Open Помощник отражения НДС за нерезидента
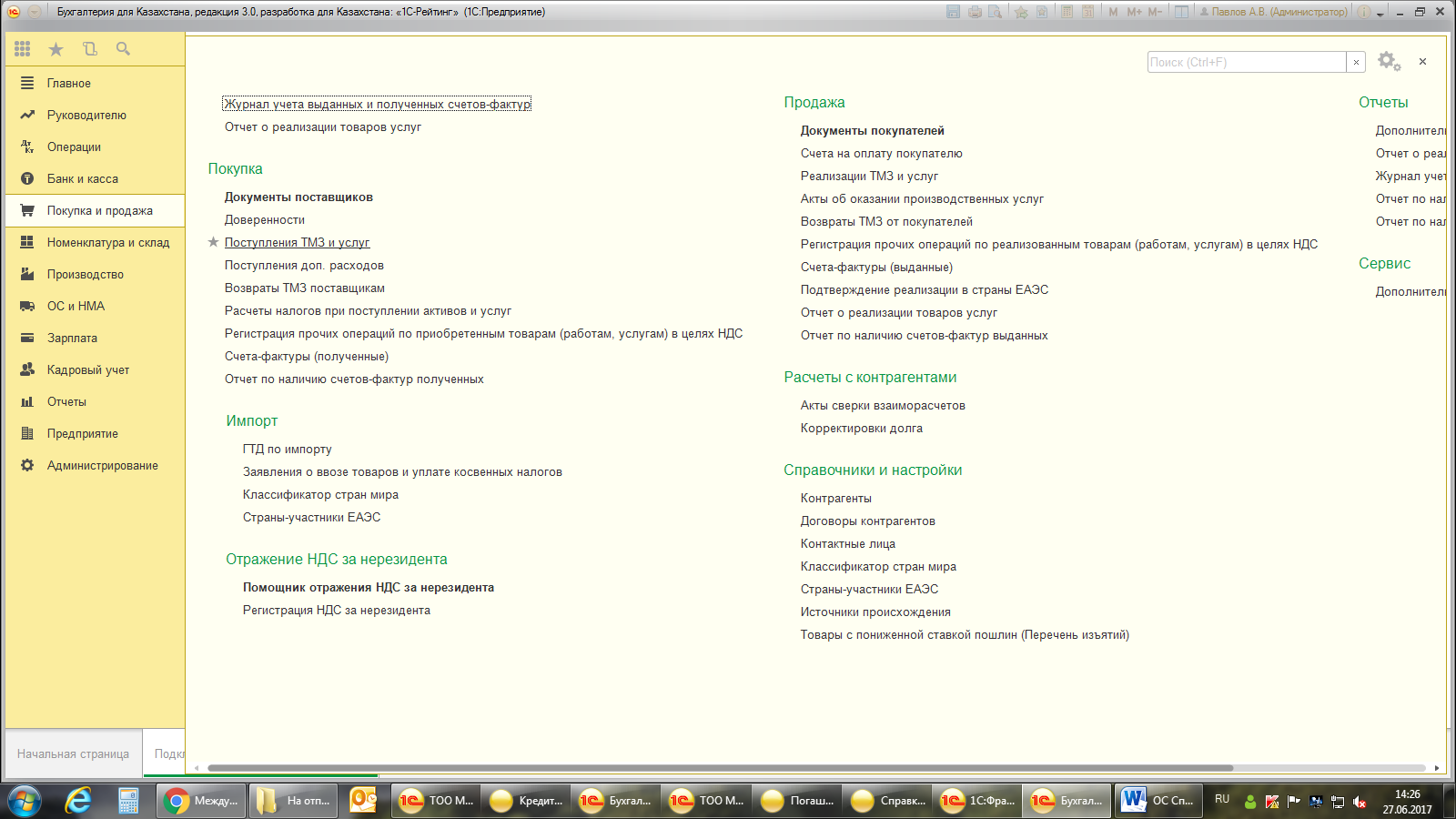 [369, 587]
